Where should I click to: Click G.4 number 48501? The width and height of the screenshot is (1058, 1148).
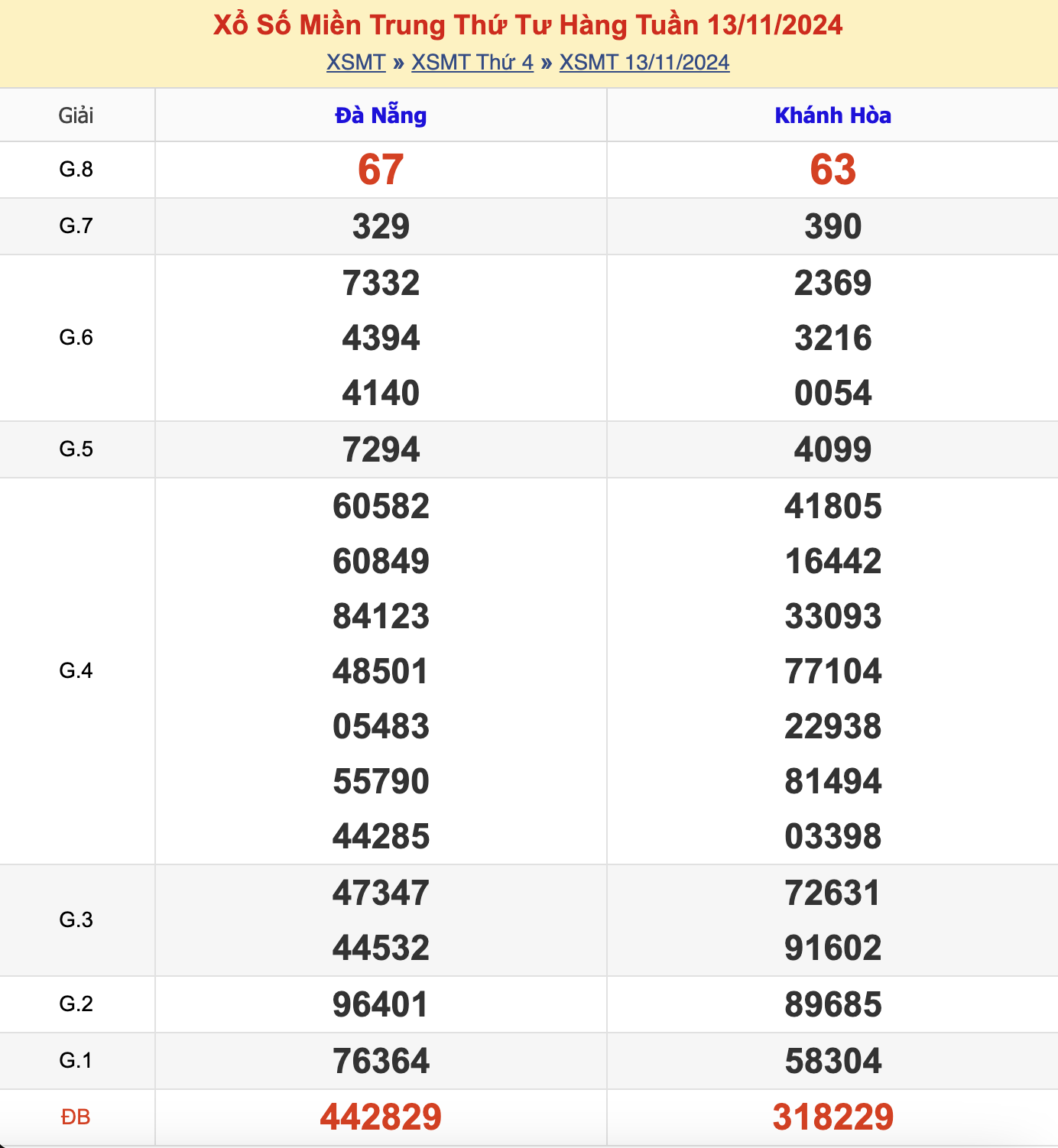(x=381, y=671)
